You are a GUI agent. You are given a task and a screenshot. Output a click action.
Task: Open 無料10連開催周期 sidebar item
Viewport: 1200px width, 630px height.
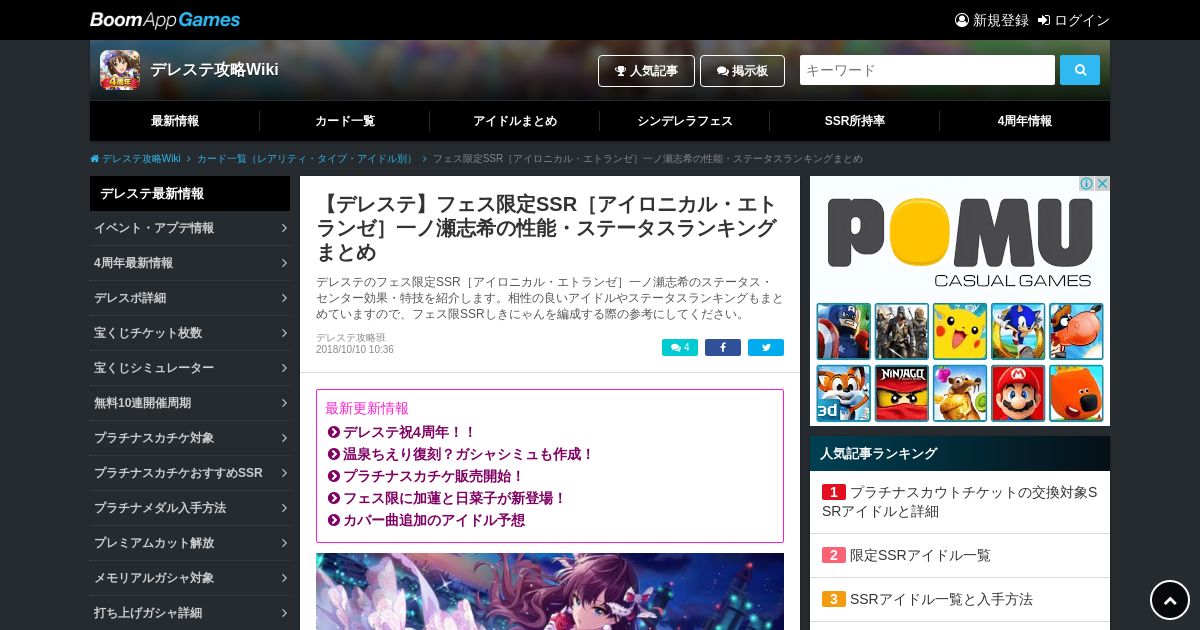tap(190, 403)
